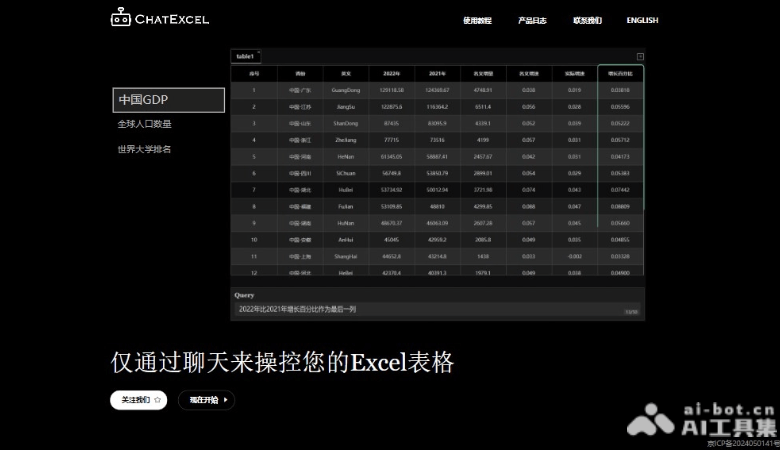Screen dimensions: 780x450
Task: Click the 关注我们 button
Action: tap(139, 400)
